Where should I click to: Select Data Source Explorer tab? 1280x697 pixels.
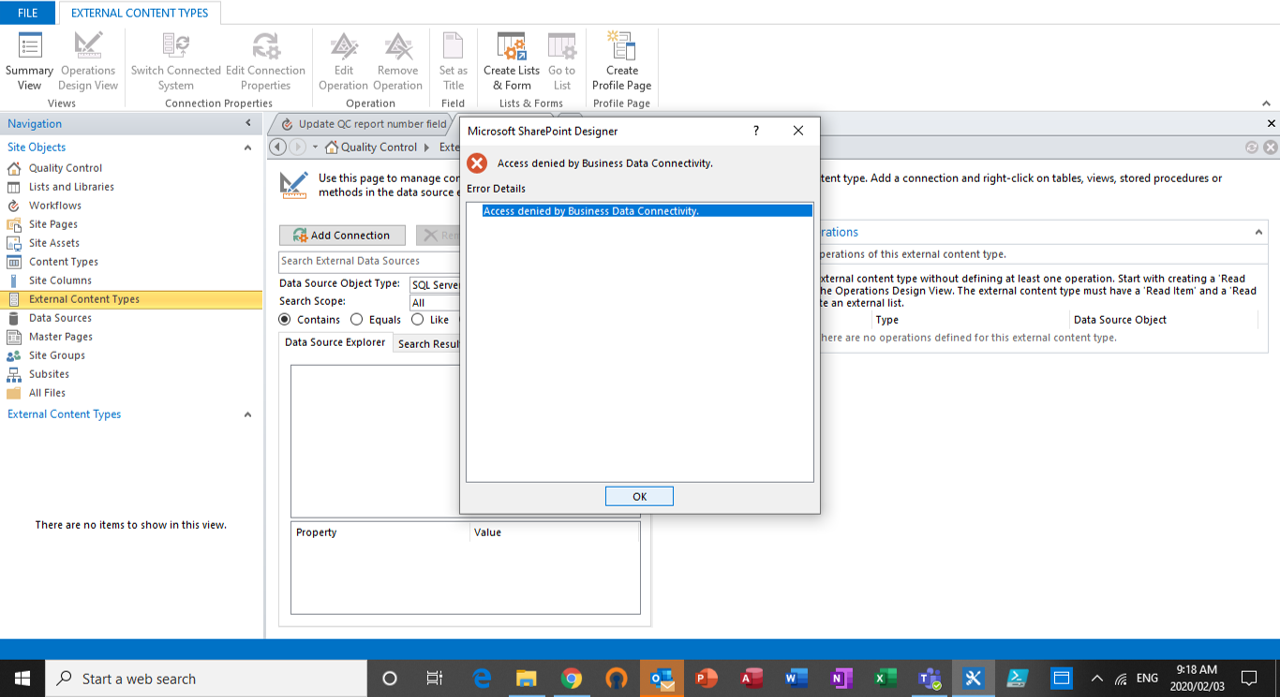click(335, 343)
